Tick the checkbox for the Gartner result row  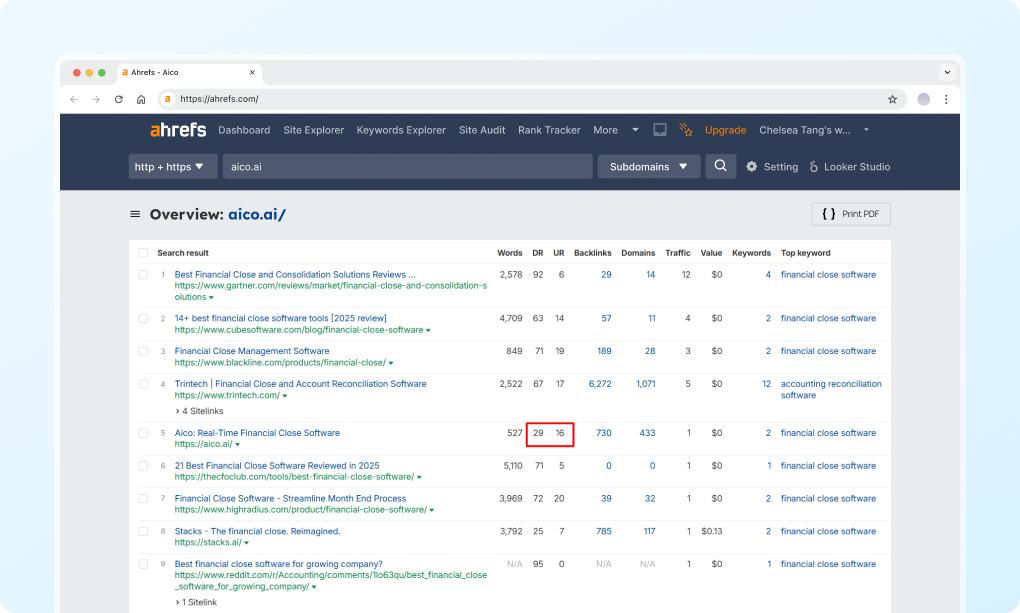[143, 275]
